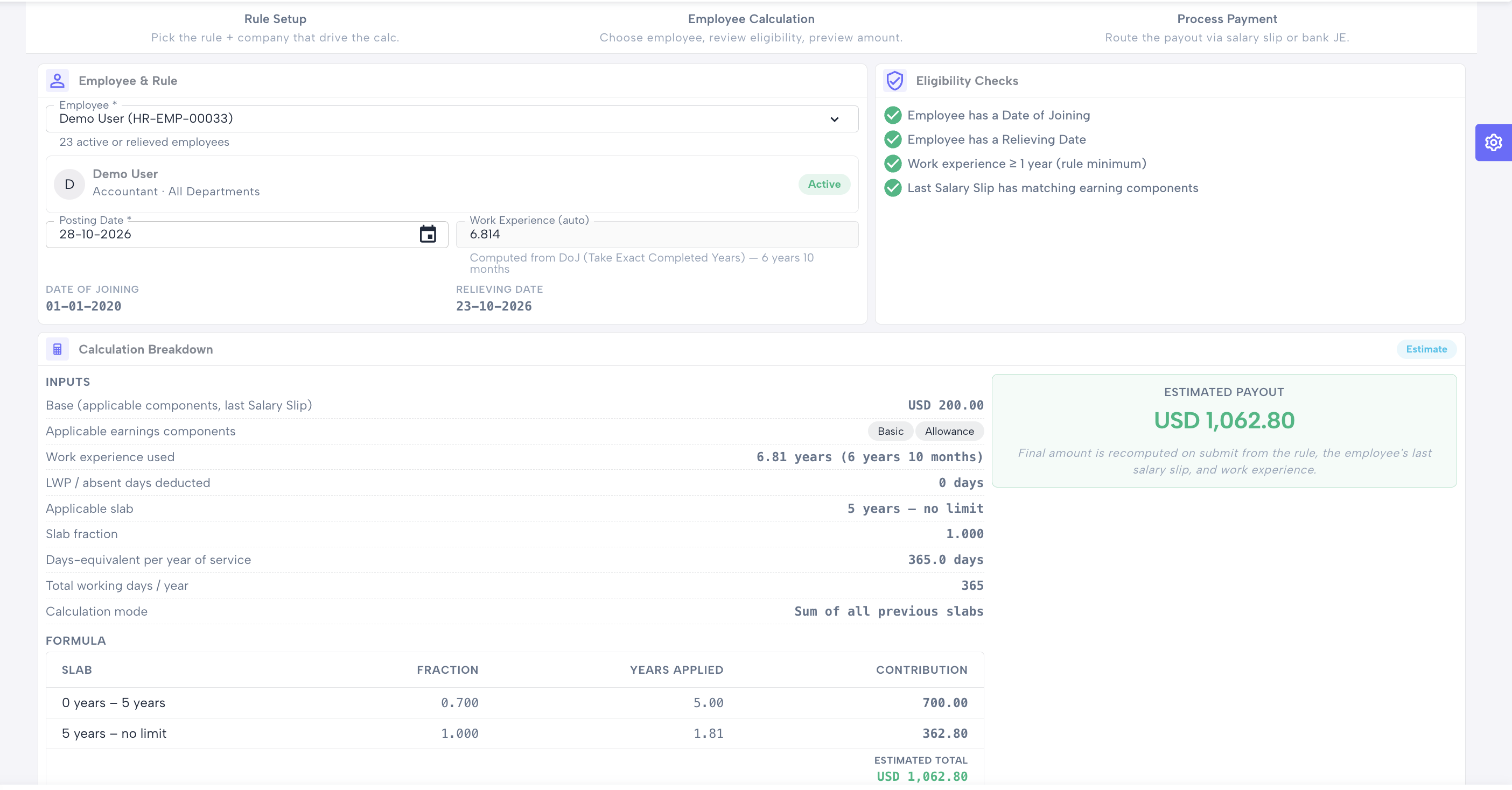This screenshot has height=790, width=1512.
Task: Open the Employee select field Demo User
Action: (452, 119)
